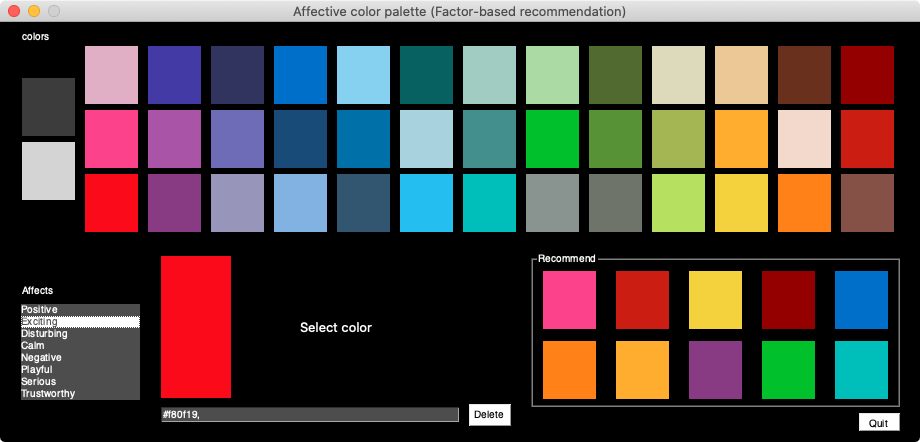
Task: Click the Delete button
Action: click(489, 415)
